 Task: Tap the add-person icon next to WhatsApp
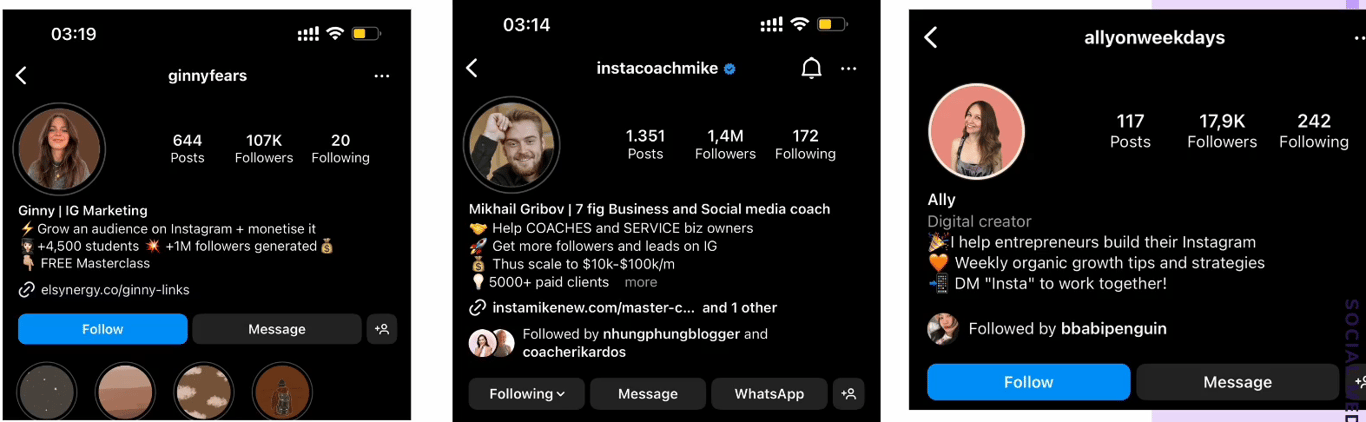[849, 394]
